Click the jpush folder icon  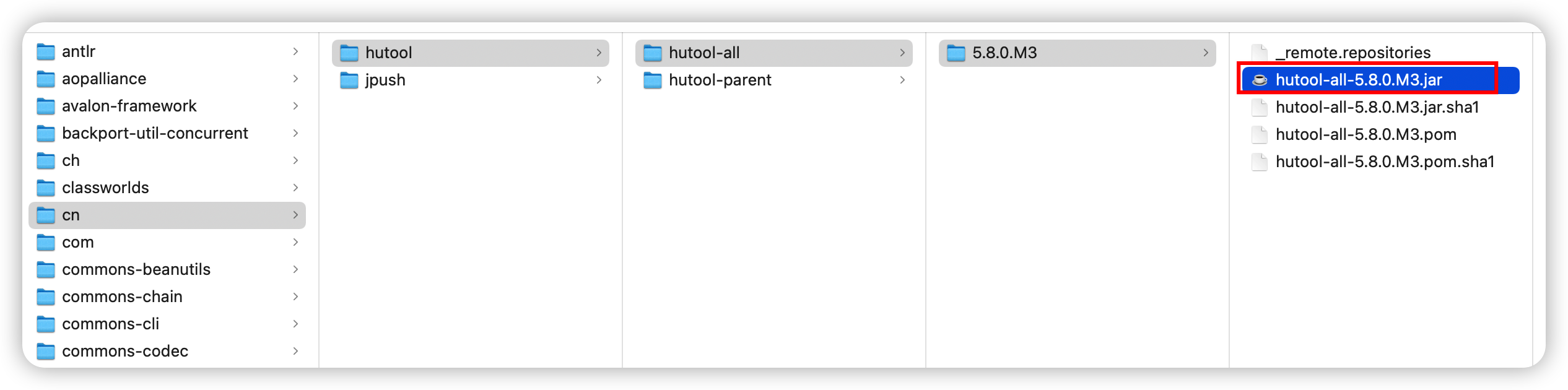tap(349, 80)
